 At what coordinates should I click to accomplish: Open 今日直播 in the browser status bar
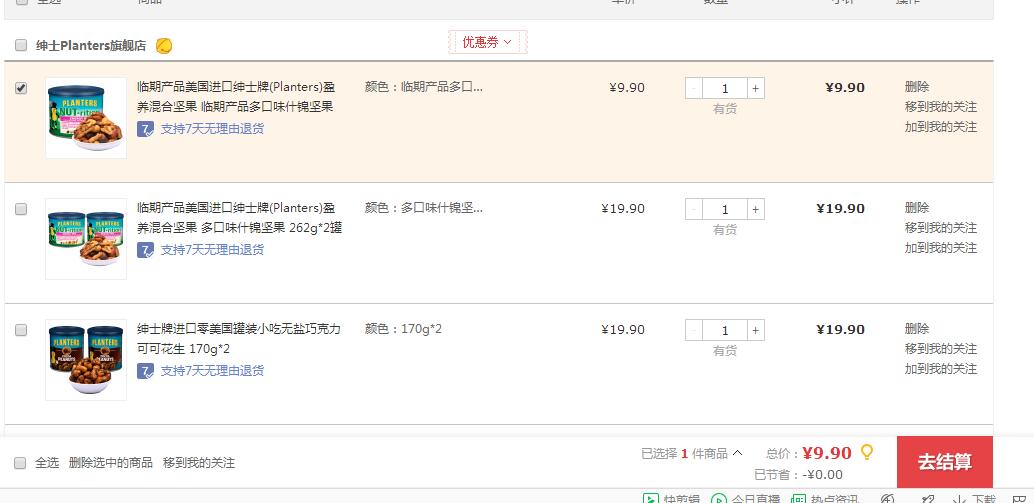(x=746, y=498)
